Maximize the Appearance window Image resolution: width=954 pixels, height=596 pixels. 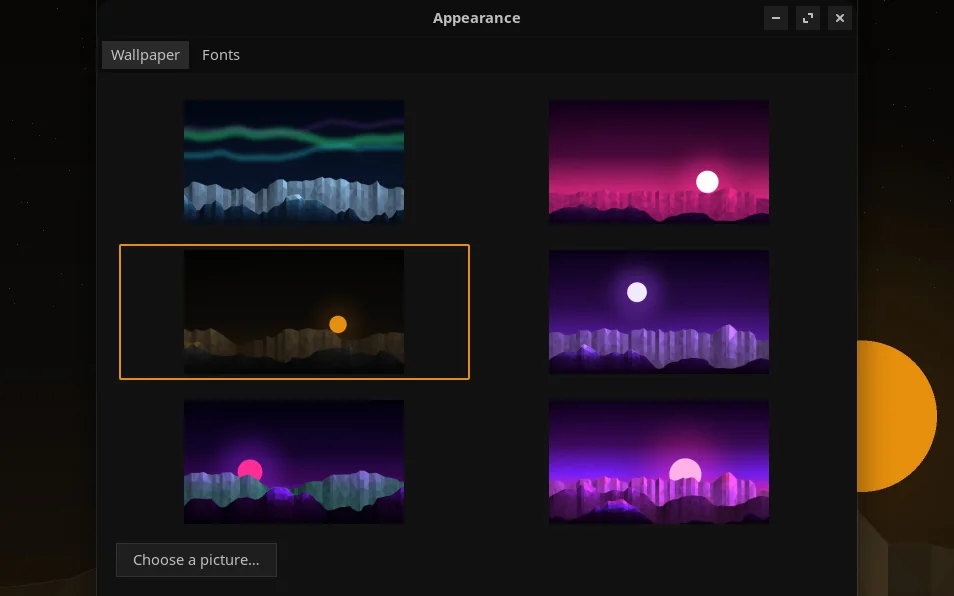(808, 18)
